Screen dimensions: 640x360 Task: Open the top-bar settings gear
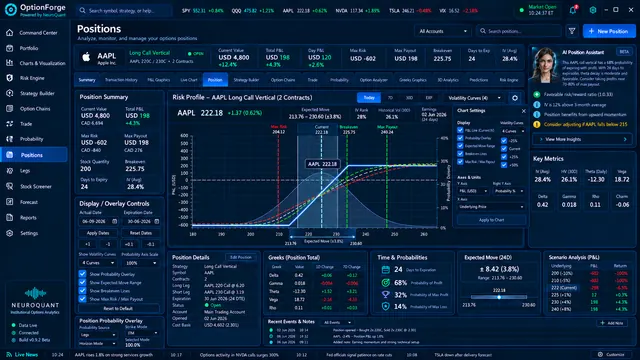point(593,10)
